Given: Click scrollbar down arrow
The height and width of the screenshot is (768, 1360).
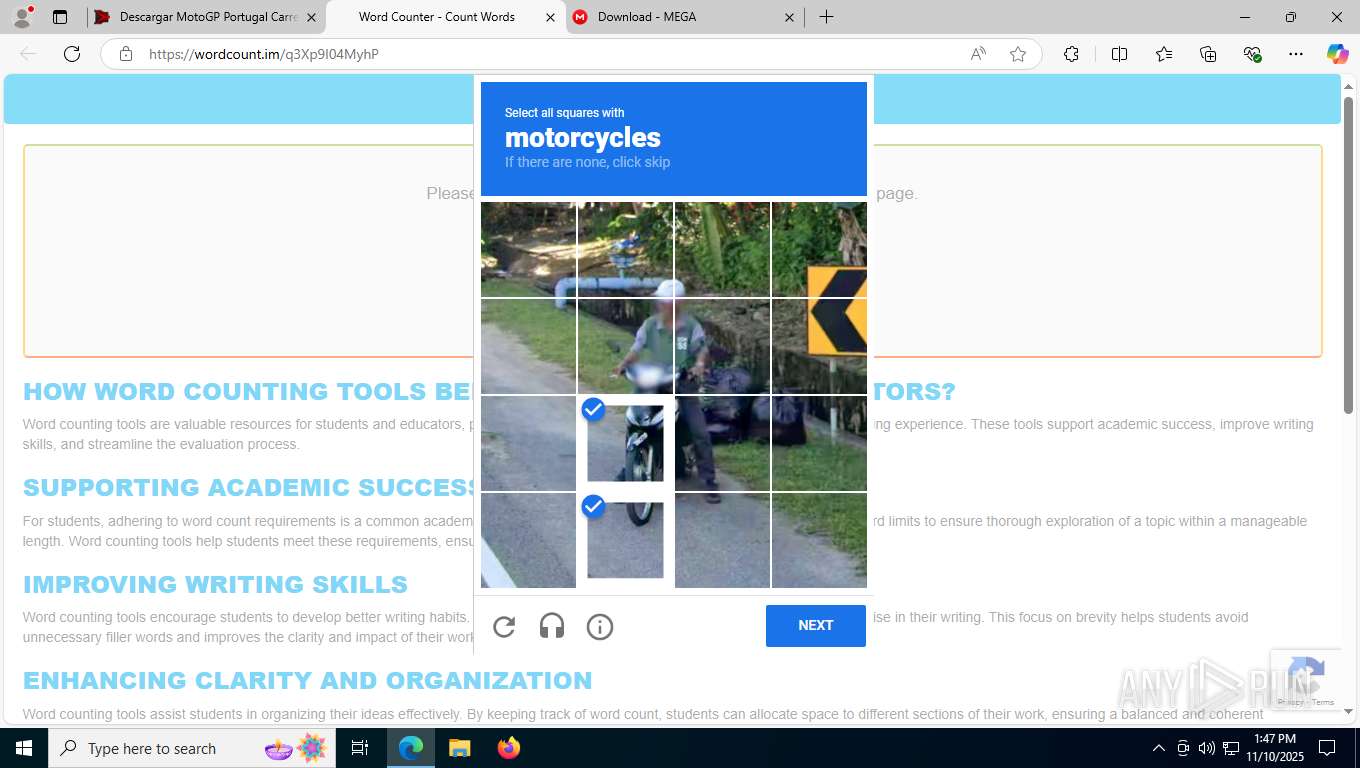Looking at the screenshot, I should 1348,712.
